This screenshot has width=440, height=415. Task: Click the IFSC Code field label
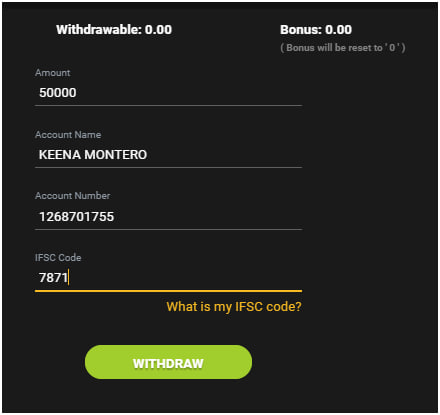58,258
